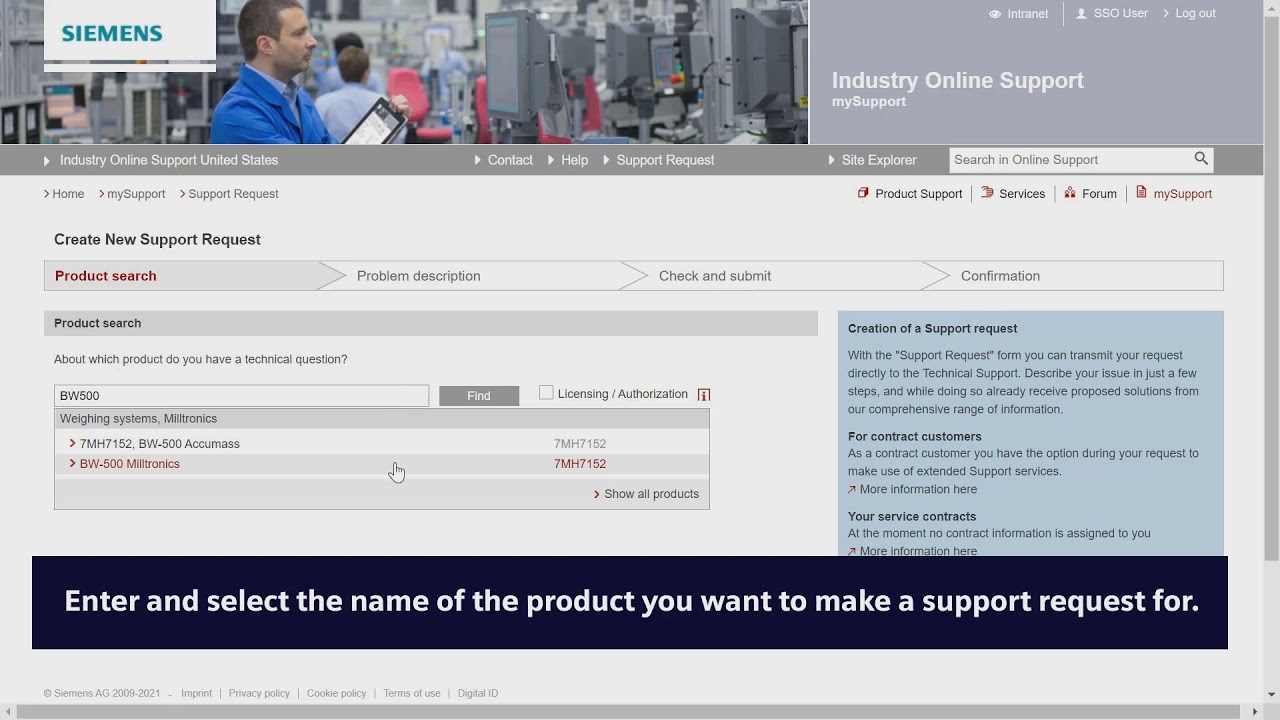Click the Weighing systems, Milltronics category text

[138, 419]
